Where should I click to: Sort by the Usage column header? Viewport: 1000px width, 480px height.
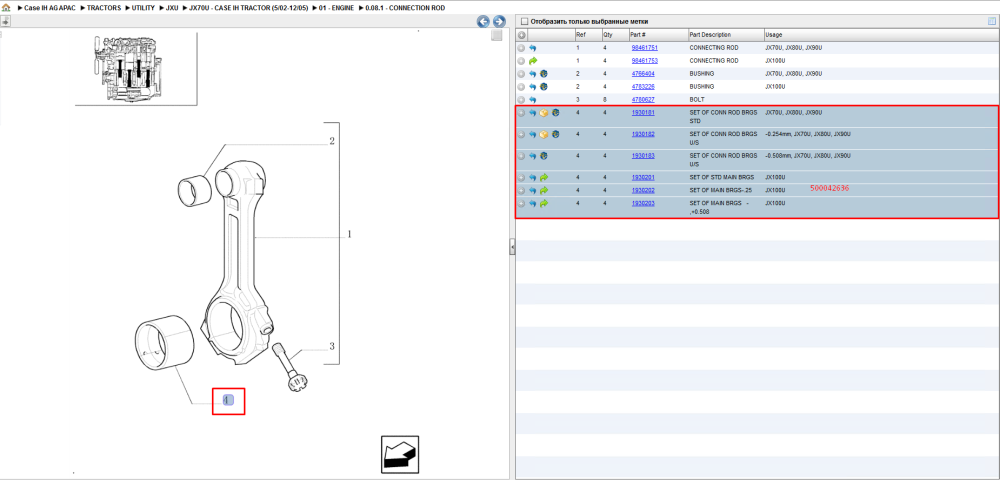tap(881, 35)
